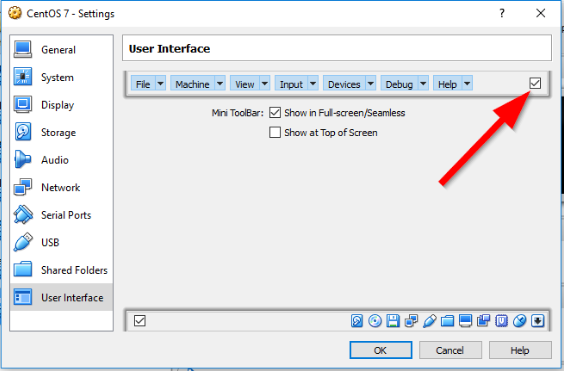The height and width of the screenshot is (371, 564).
Task: Select the User Interface label
Action: coord(72,298)
